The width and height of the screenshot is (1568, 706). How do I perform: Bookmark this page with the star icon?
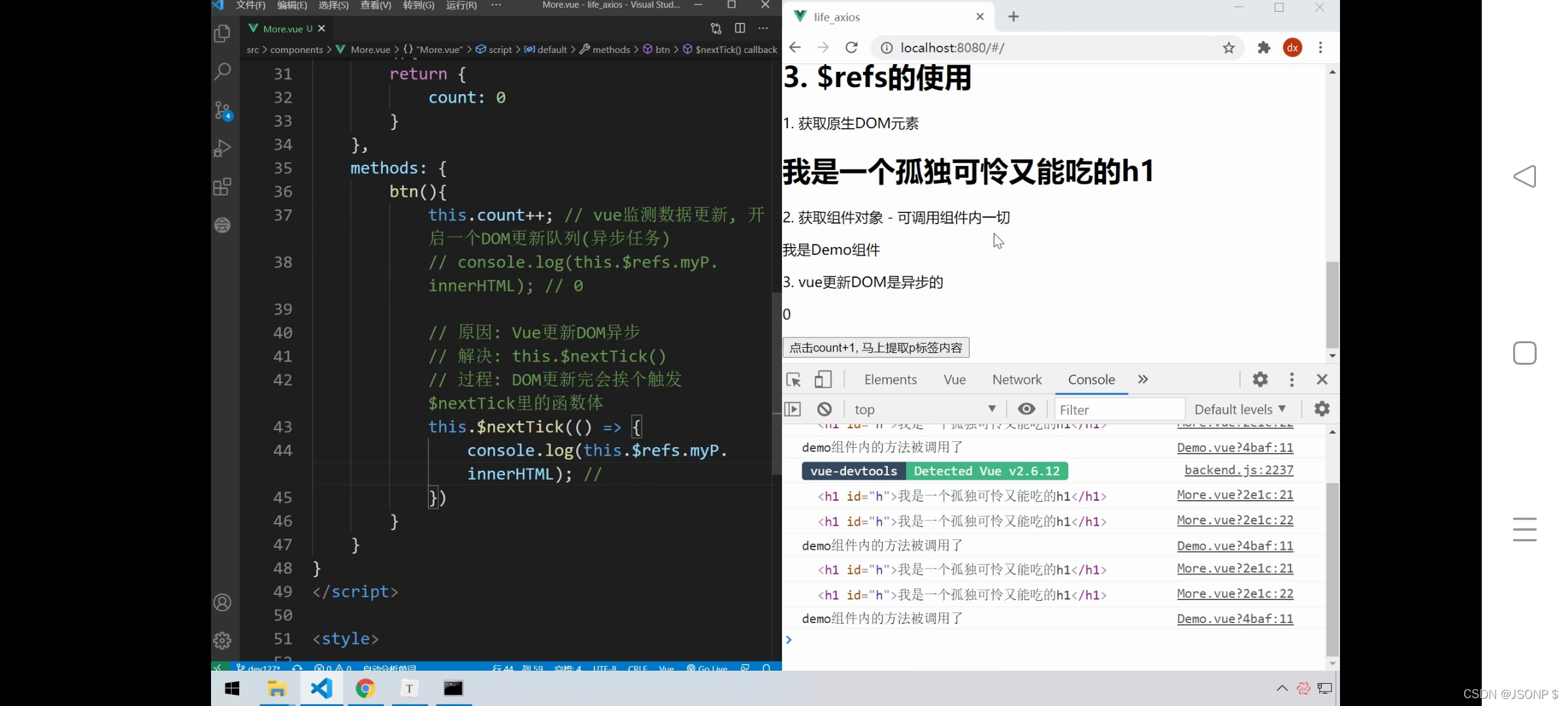(x=1229, y=48)
